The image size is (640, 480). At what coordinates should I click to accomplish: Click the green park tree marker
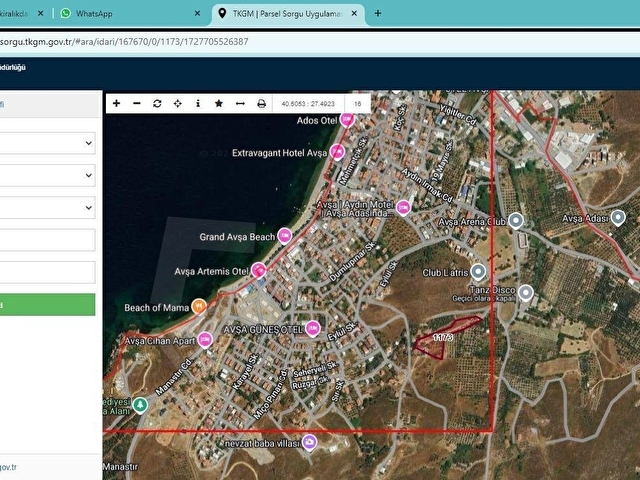[x=140, y=405]
